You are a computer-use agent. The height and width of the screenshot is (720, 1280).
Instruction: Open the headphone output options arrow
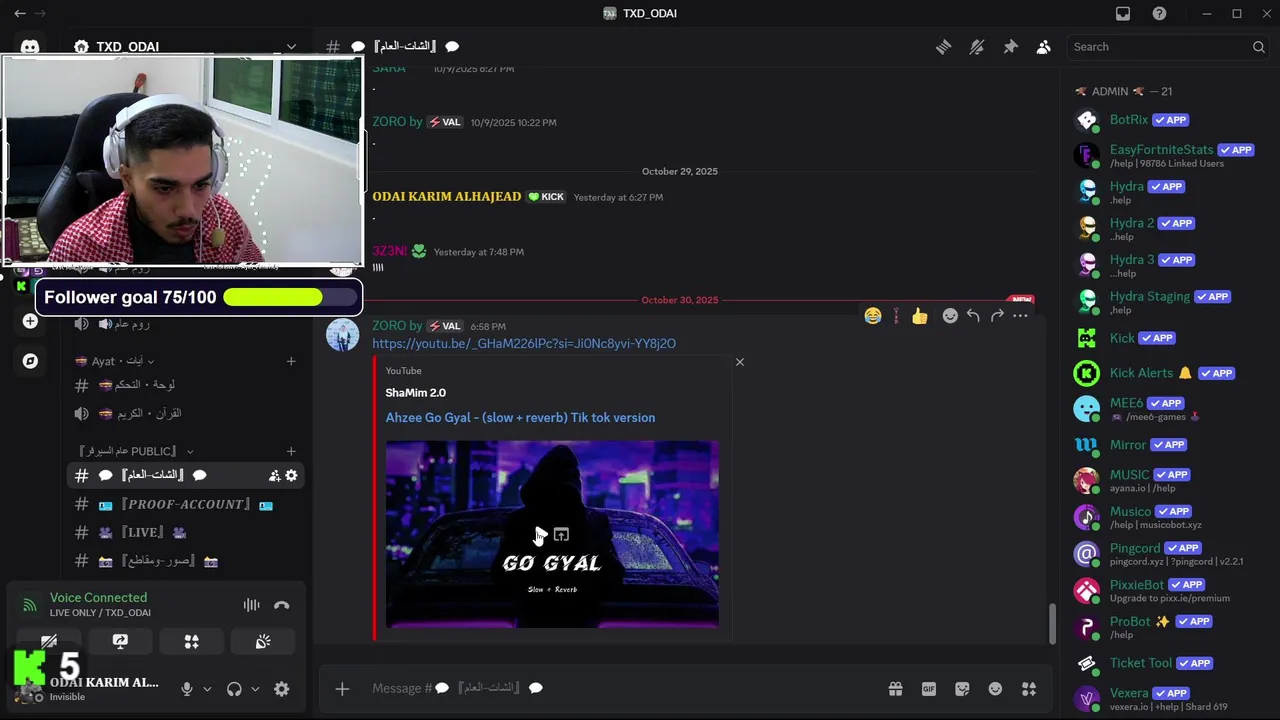click(x=255, y=689)
